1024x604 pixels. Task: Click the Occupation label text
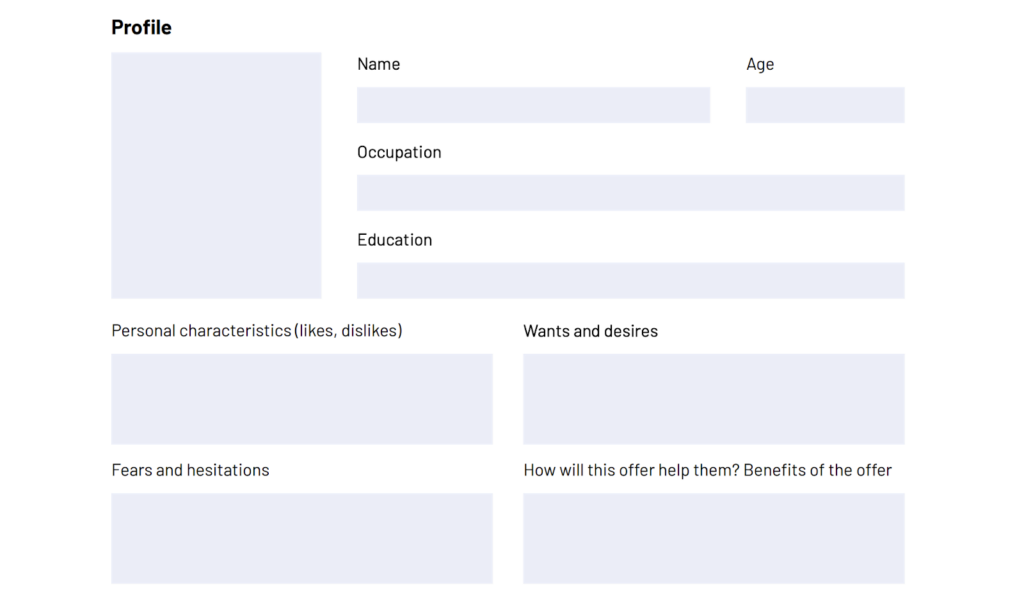click(399, 152)
